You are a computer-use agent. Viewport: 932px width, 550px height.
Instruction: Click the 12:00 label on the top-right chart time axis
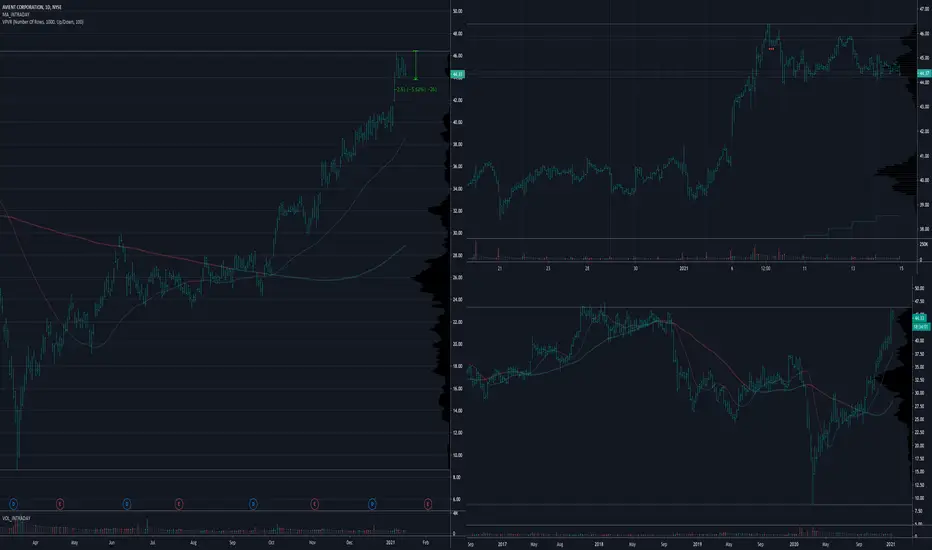(x=766, y=269)
